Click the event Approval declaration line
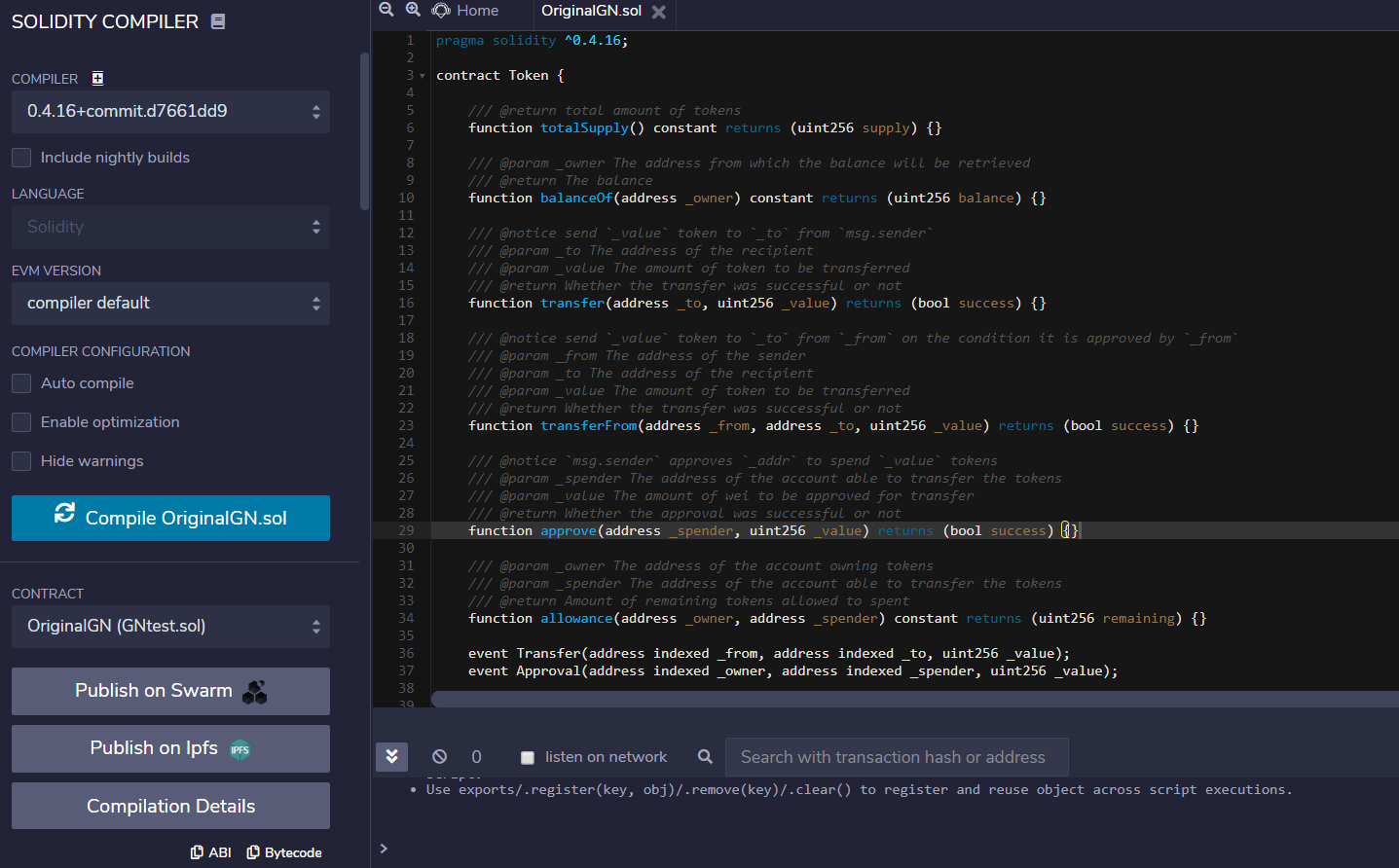1399x868 pixels. [x=792, y=670]
